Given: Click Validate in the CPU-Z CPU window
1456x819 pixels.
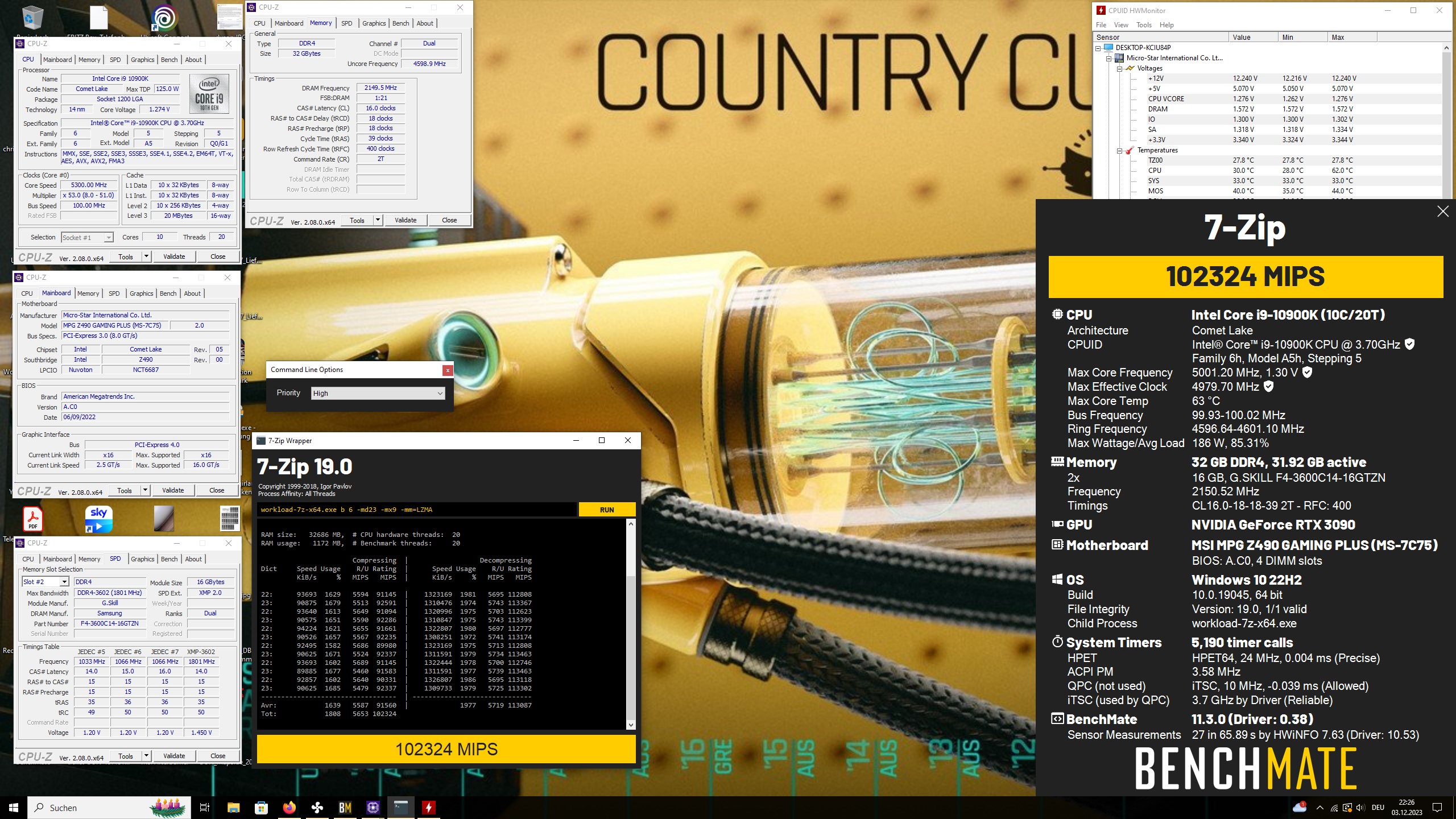Looking at the screenshot, I should [174, 257].
